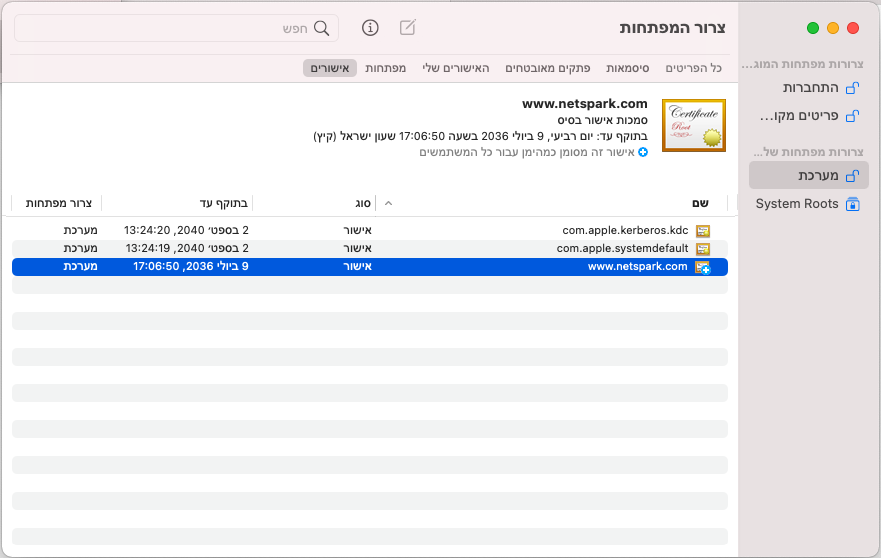
Task: Switch to the פתקים מאובטחים tab
Action: 548,68
